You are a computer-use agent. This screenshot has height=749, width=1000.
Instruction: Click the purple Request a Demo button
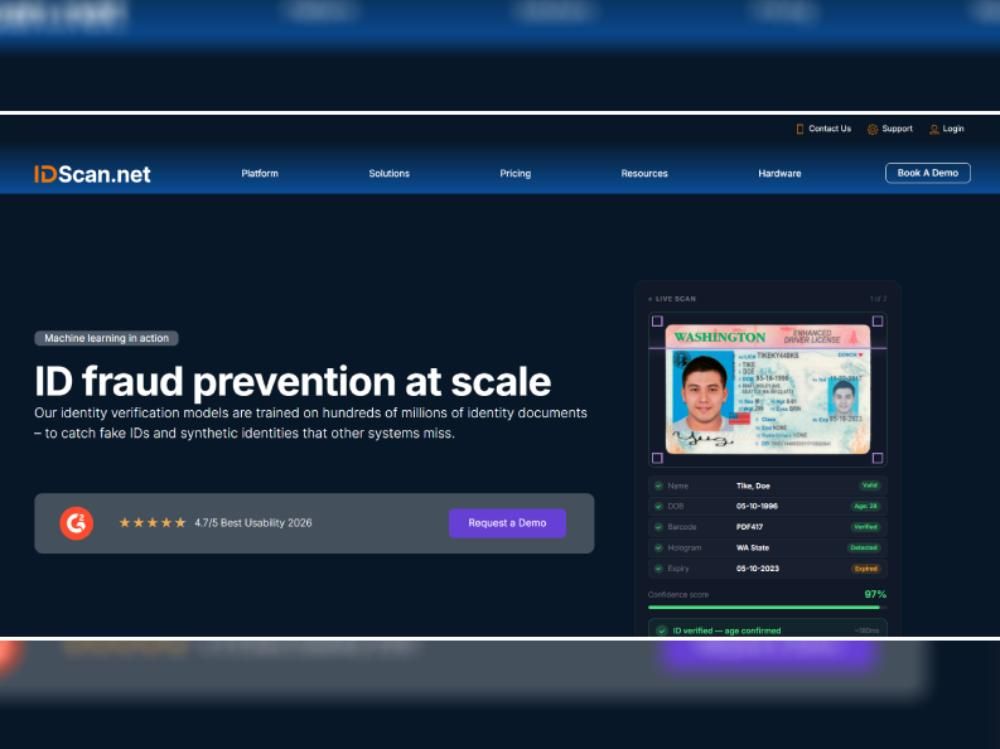tap(508, 523)
